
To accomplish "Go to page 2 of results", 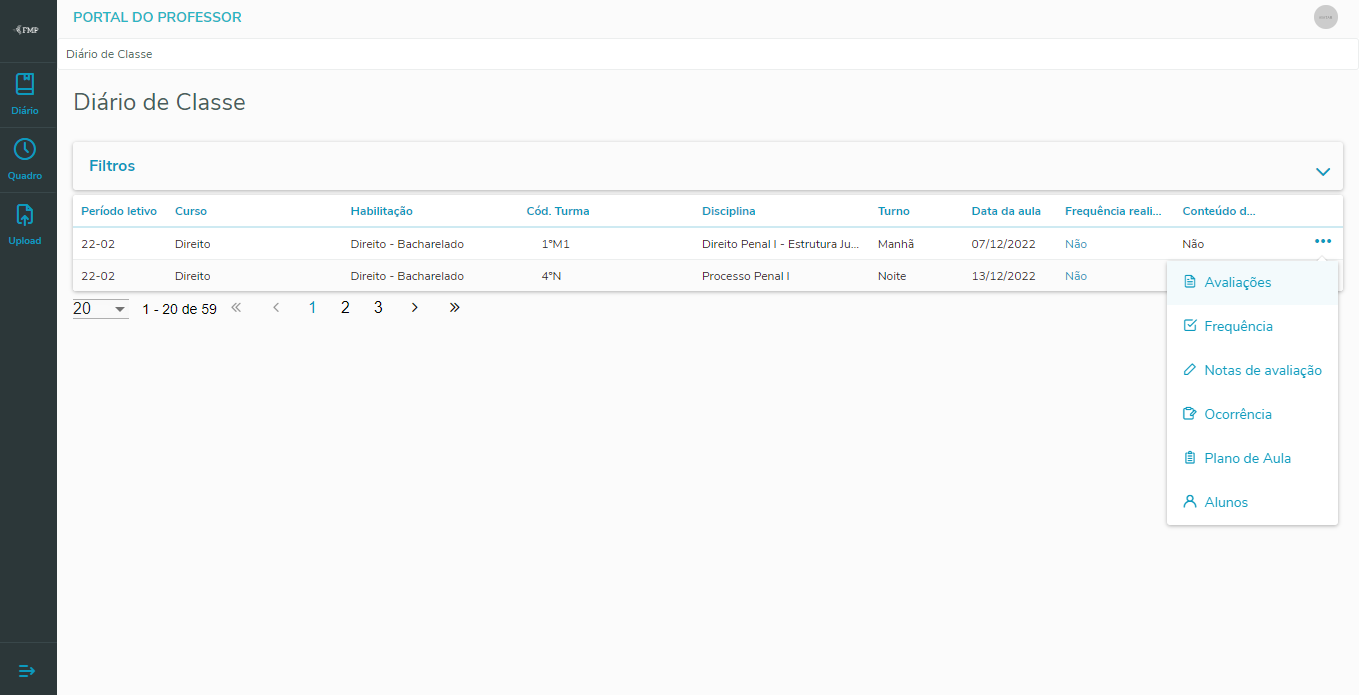I will point(345,308).
